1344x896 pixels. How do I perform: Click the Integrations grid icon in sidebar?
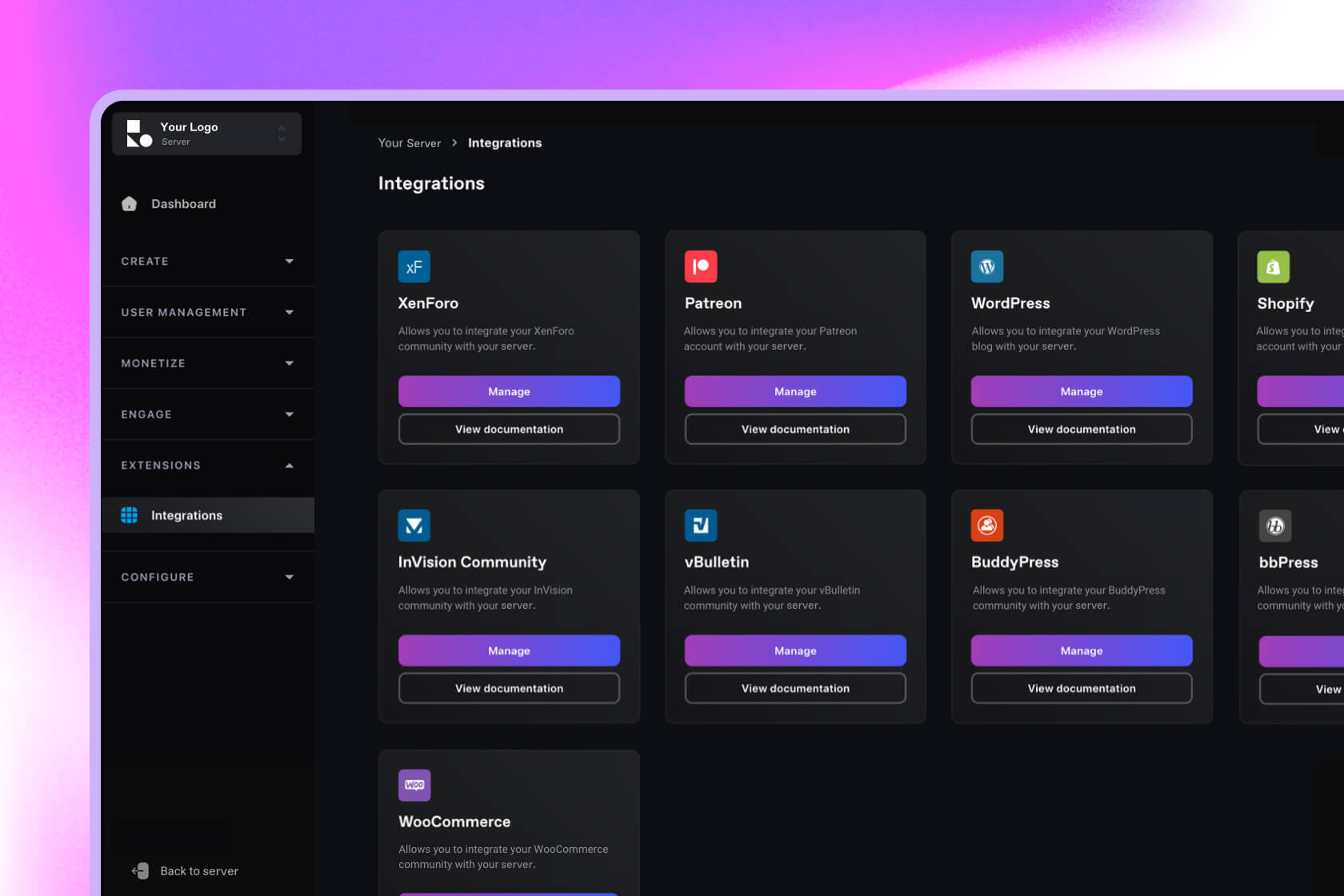(x=129, y=515)
